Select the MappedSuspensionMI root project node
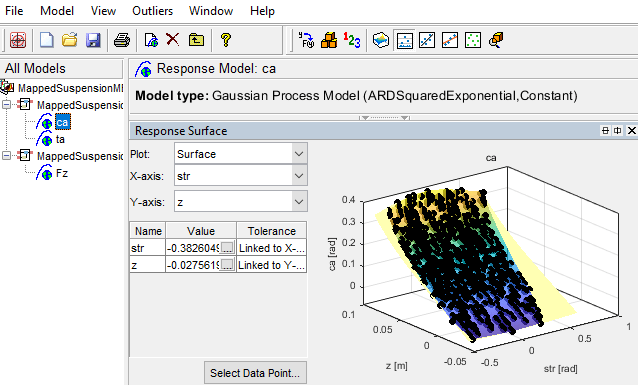Viewport: 638px width, 385px height. (x=70, y=88)
